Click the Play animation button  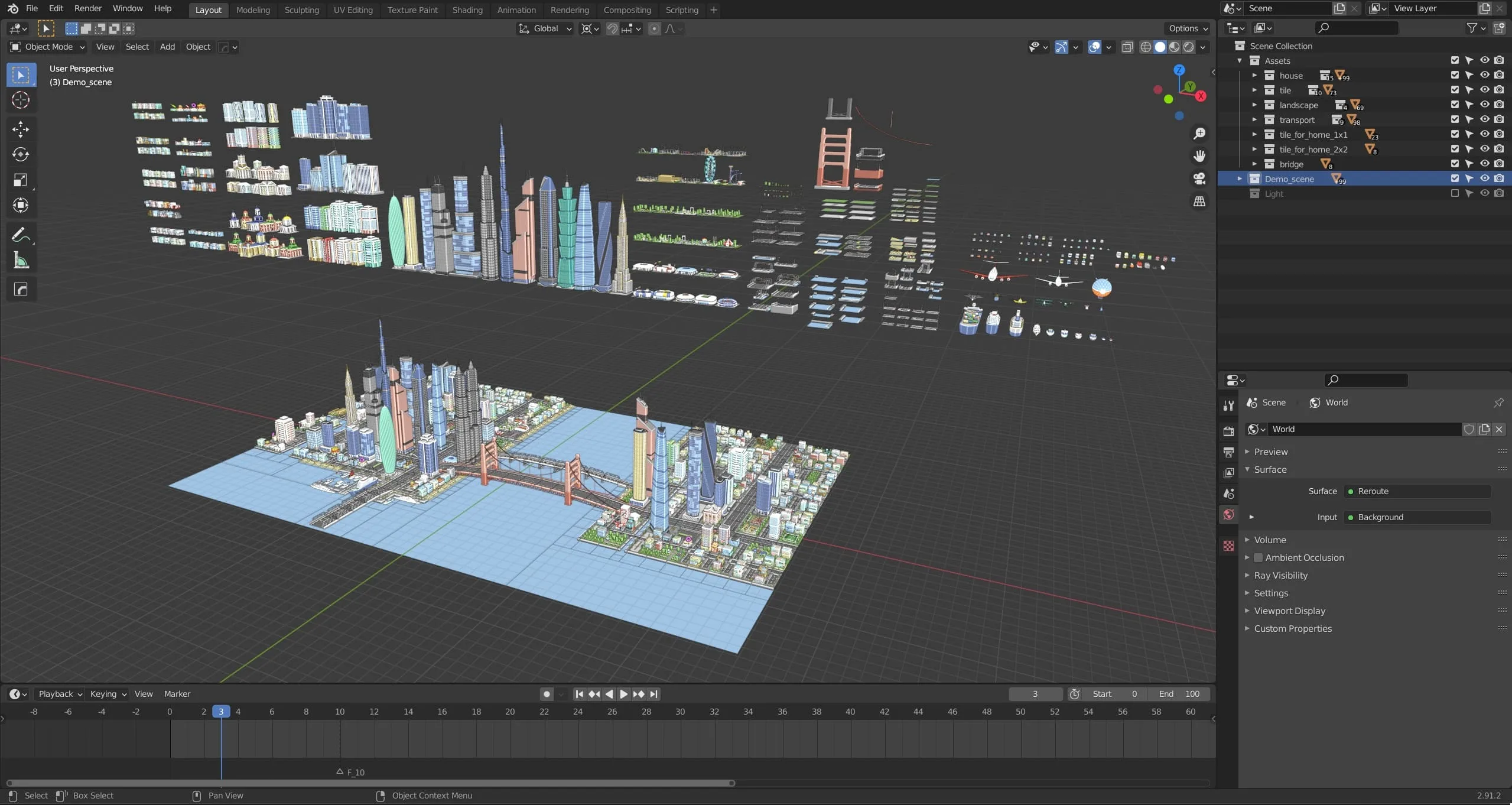tap(623, 694)
